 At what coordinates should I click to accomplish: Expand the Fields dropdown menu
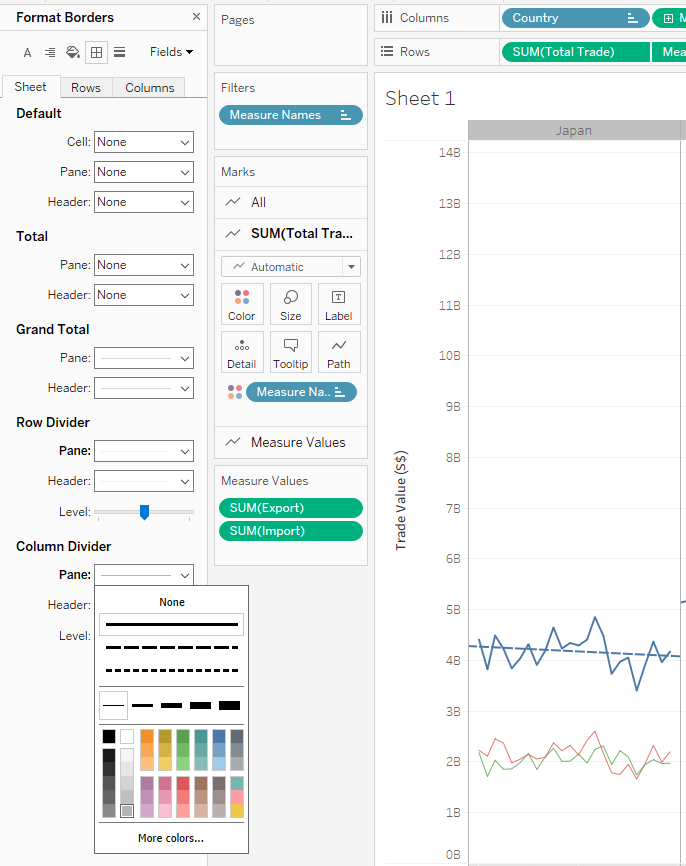(171, 52)
